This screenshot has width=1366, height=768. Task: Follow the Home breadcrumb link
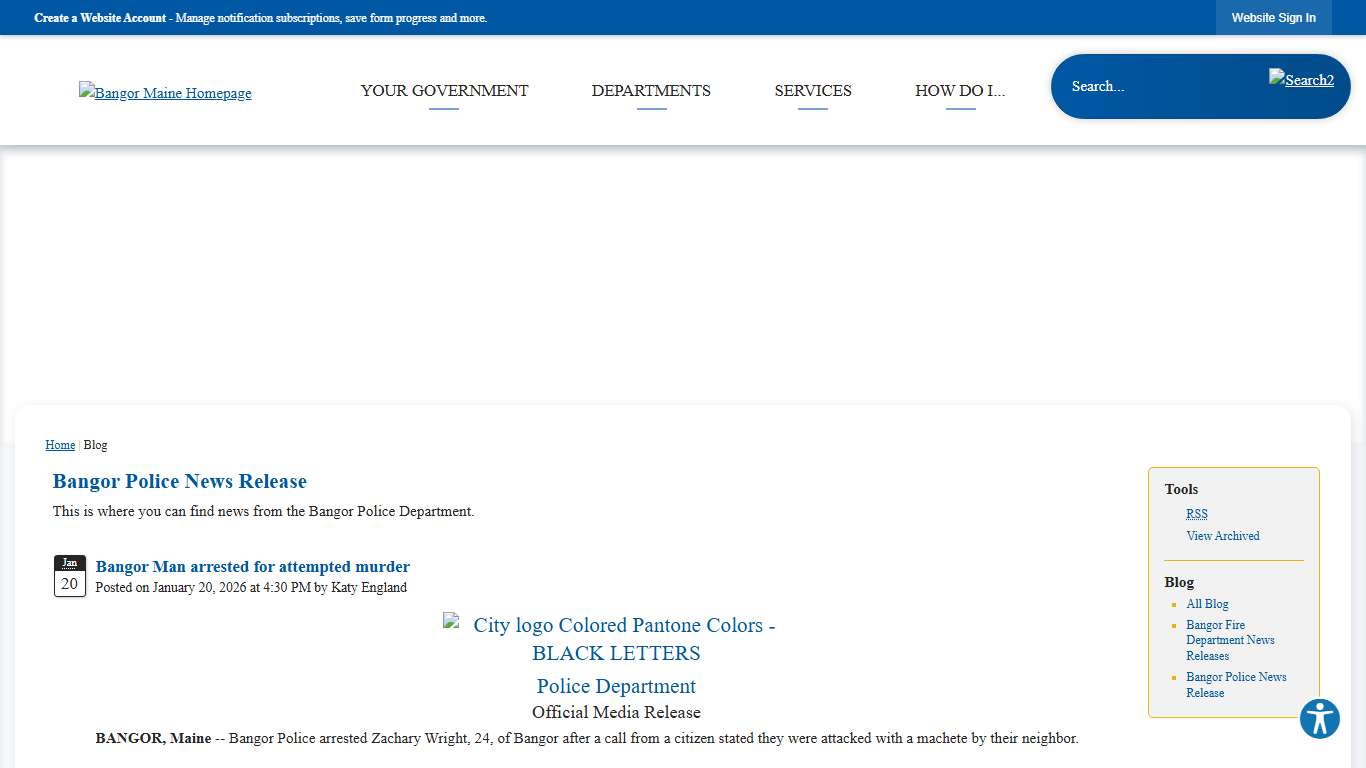point(60,445)
